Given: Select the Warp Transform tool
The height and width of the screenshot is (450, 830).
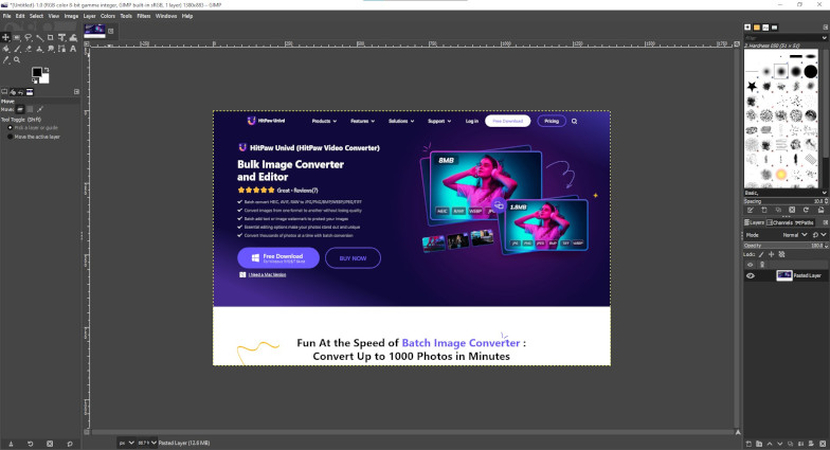Looking at the screenshot, I should 73,38.
